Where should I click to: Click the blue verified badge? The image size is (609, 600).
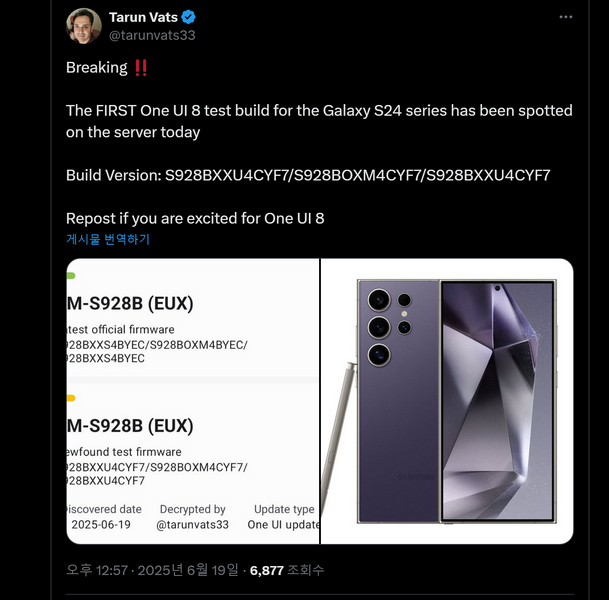click(189, 17)
